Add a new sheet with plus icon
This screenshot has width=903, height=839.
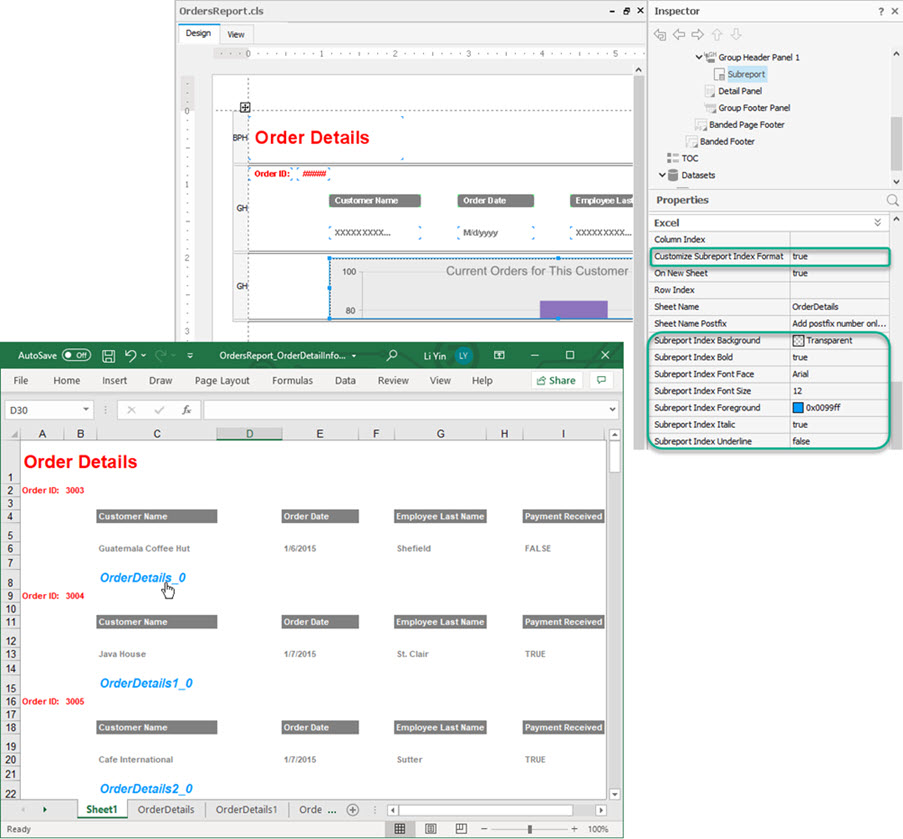coord(353,810)
